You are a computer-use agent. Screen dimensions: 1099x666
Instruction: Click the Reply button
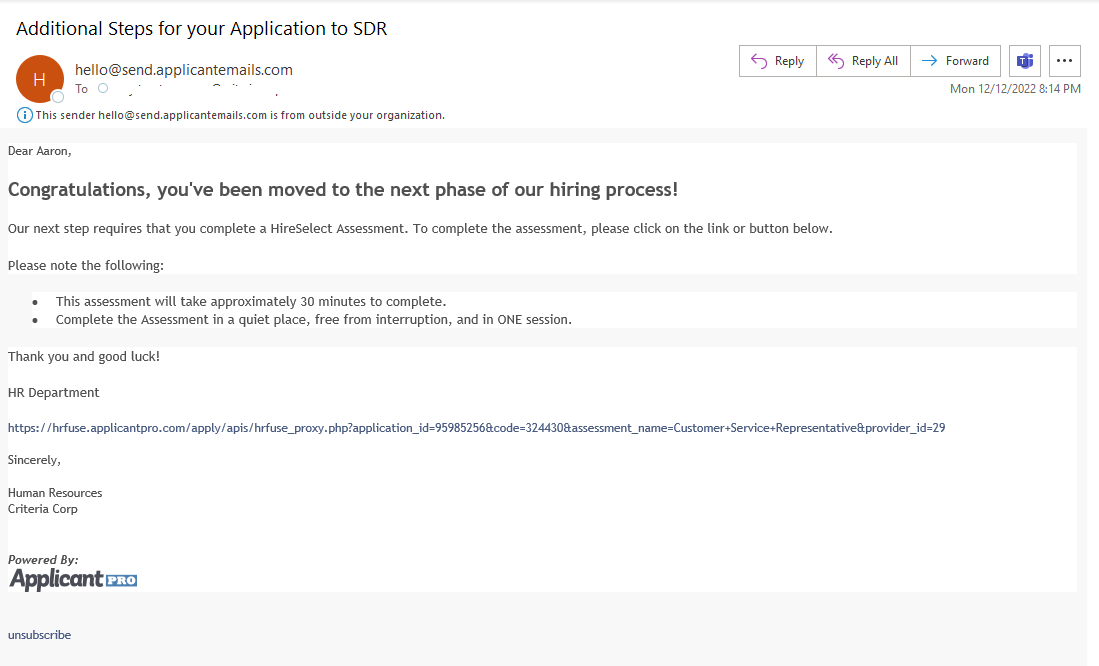coord(778,61)
